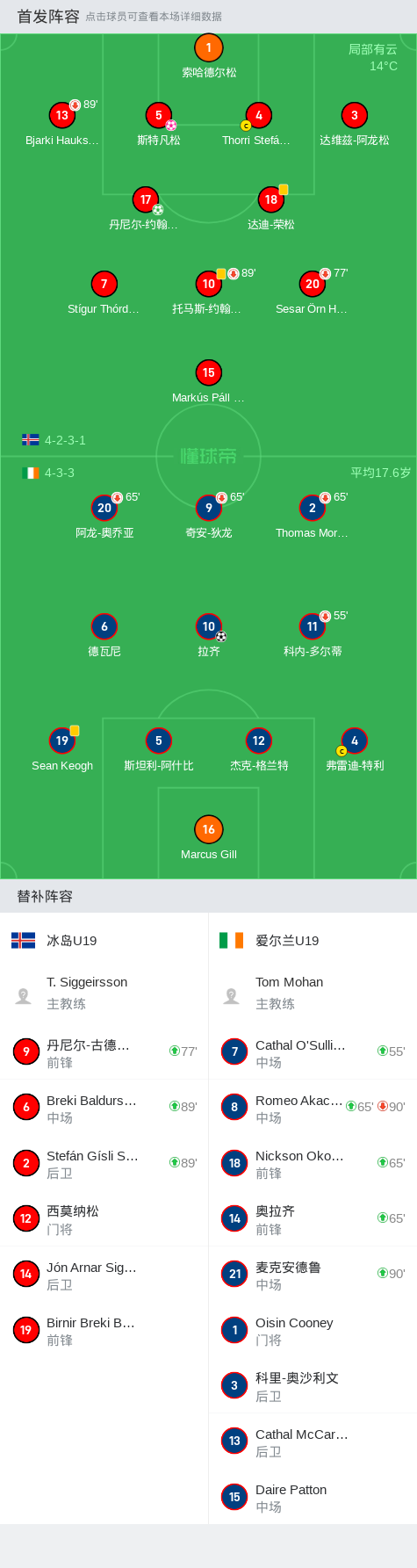The image size is (417, 1568).
Task: Click the Iceland flag next to 4-2-3-1
Action: pos(31,440)
